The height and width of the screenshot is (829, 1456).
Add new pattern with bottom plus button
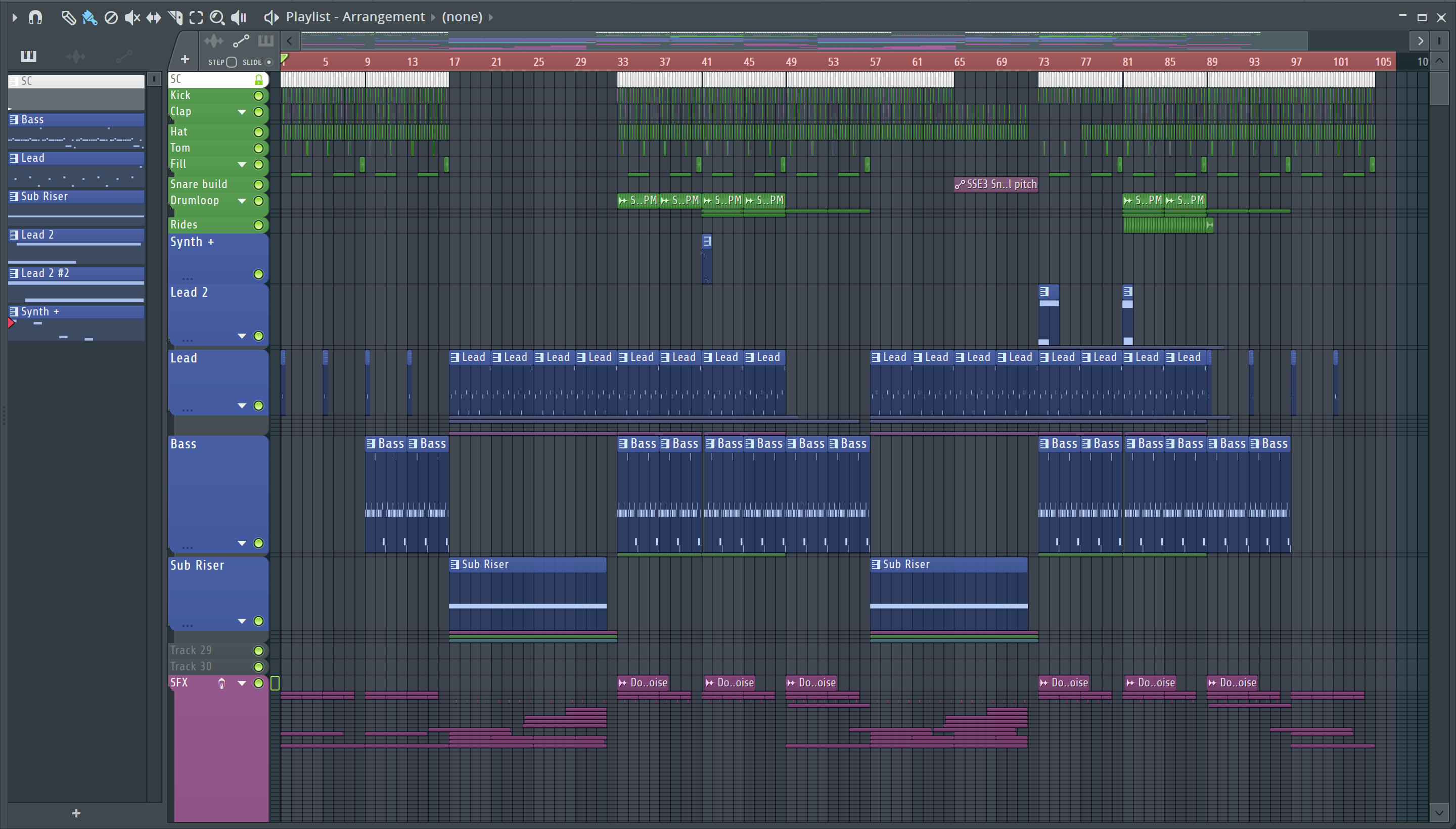76,814
